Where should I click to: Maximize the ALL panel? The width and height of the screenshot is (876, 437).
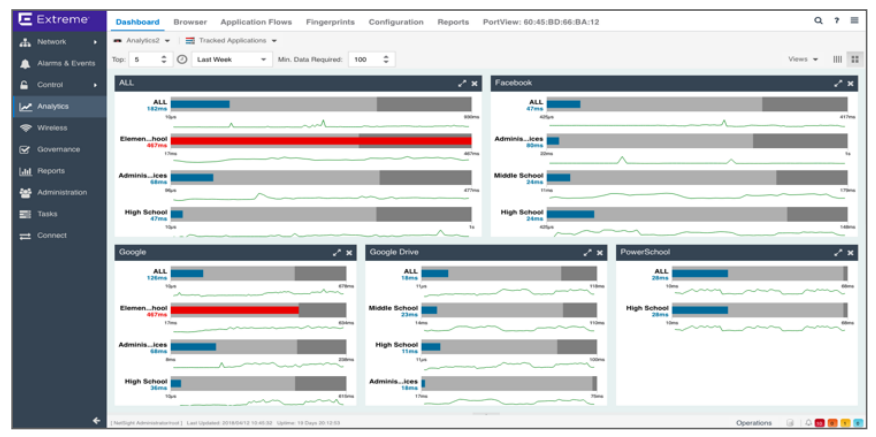pos(461,83)
